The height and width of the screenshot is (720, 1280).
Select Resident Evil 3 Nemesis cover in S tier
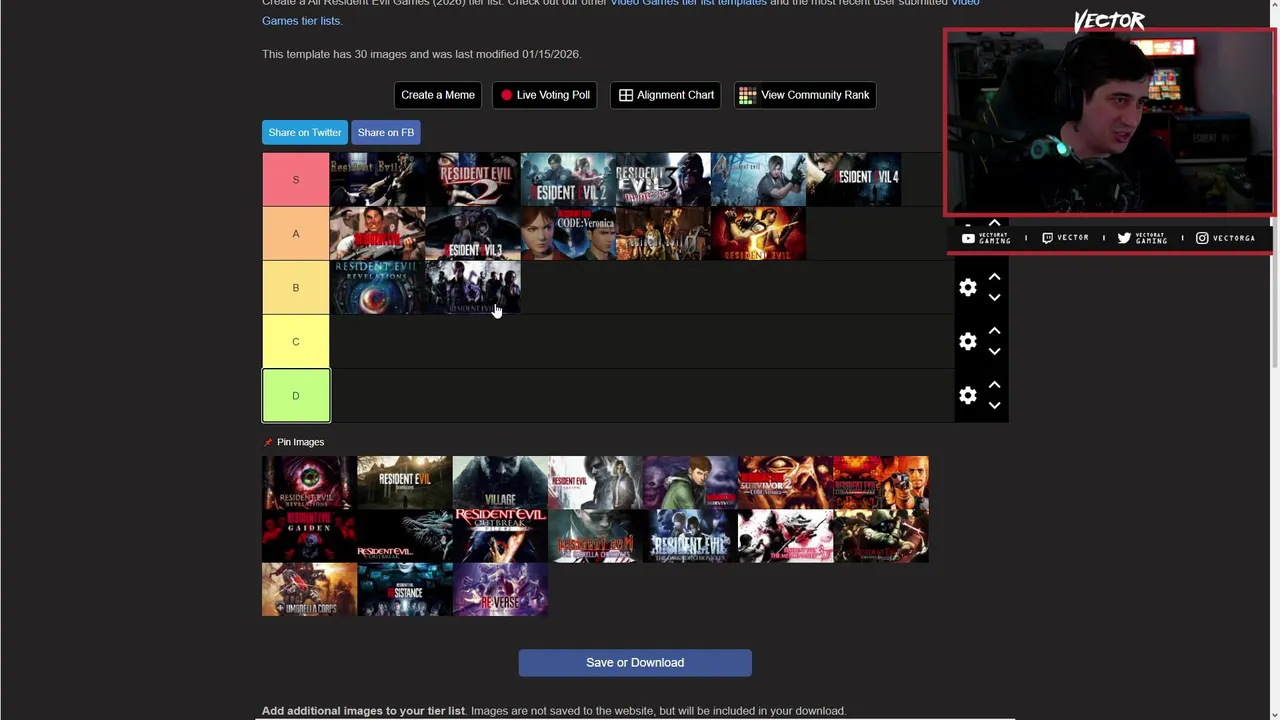(663, 179)
